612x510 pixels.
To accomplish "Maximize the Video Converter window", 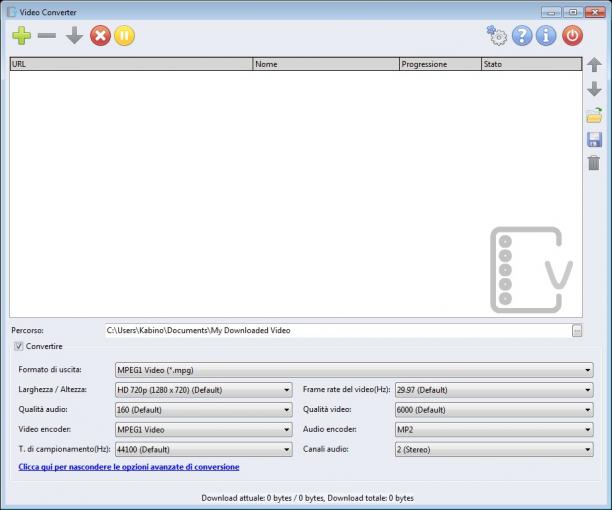I will pyautogui.click(x=573, y=12).
